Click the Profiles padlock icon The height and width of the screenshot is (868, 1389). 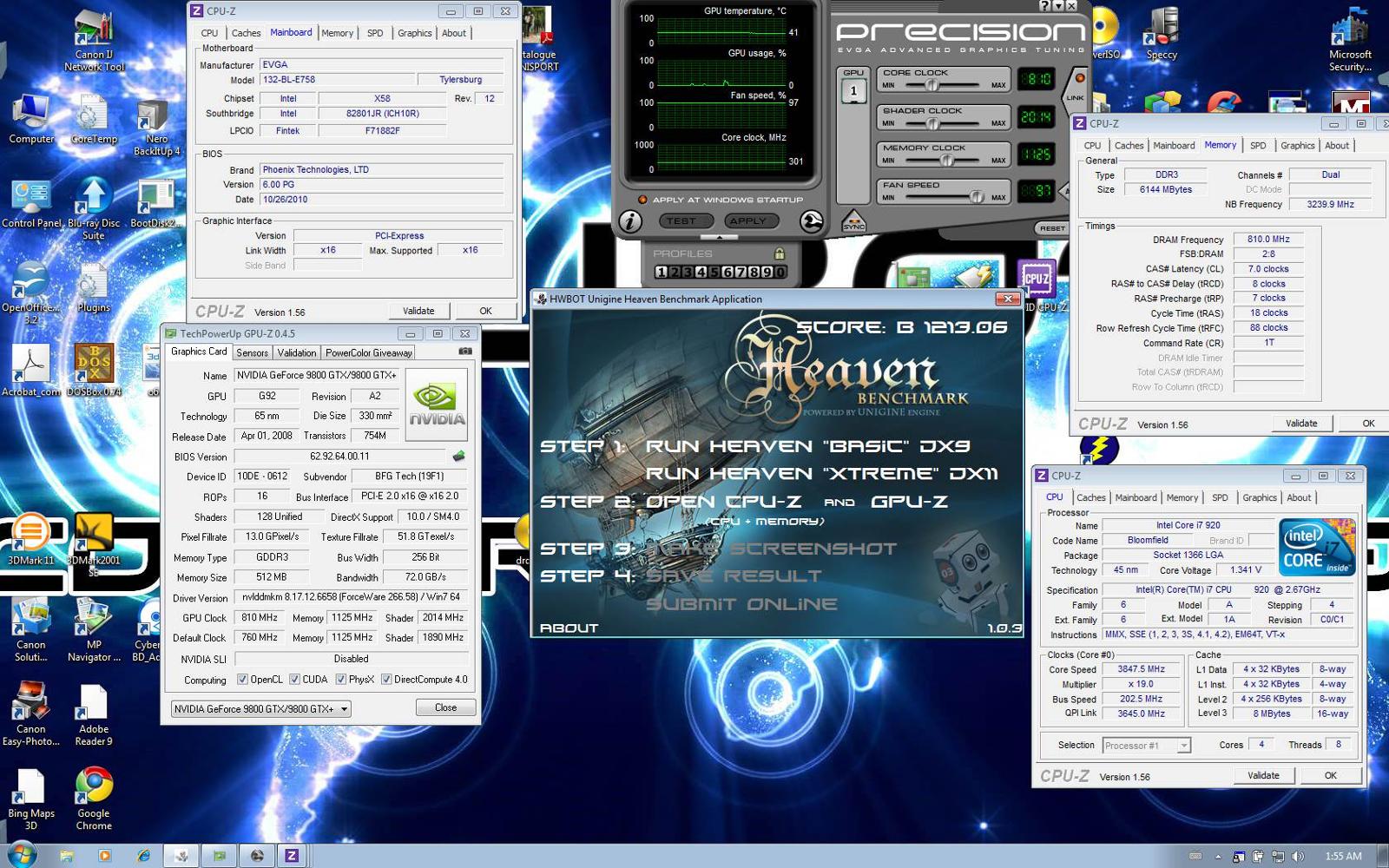click(779, 253)
